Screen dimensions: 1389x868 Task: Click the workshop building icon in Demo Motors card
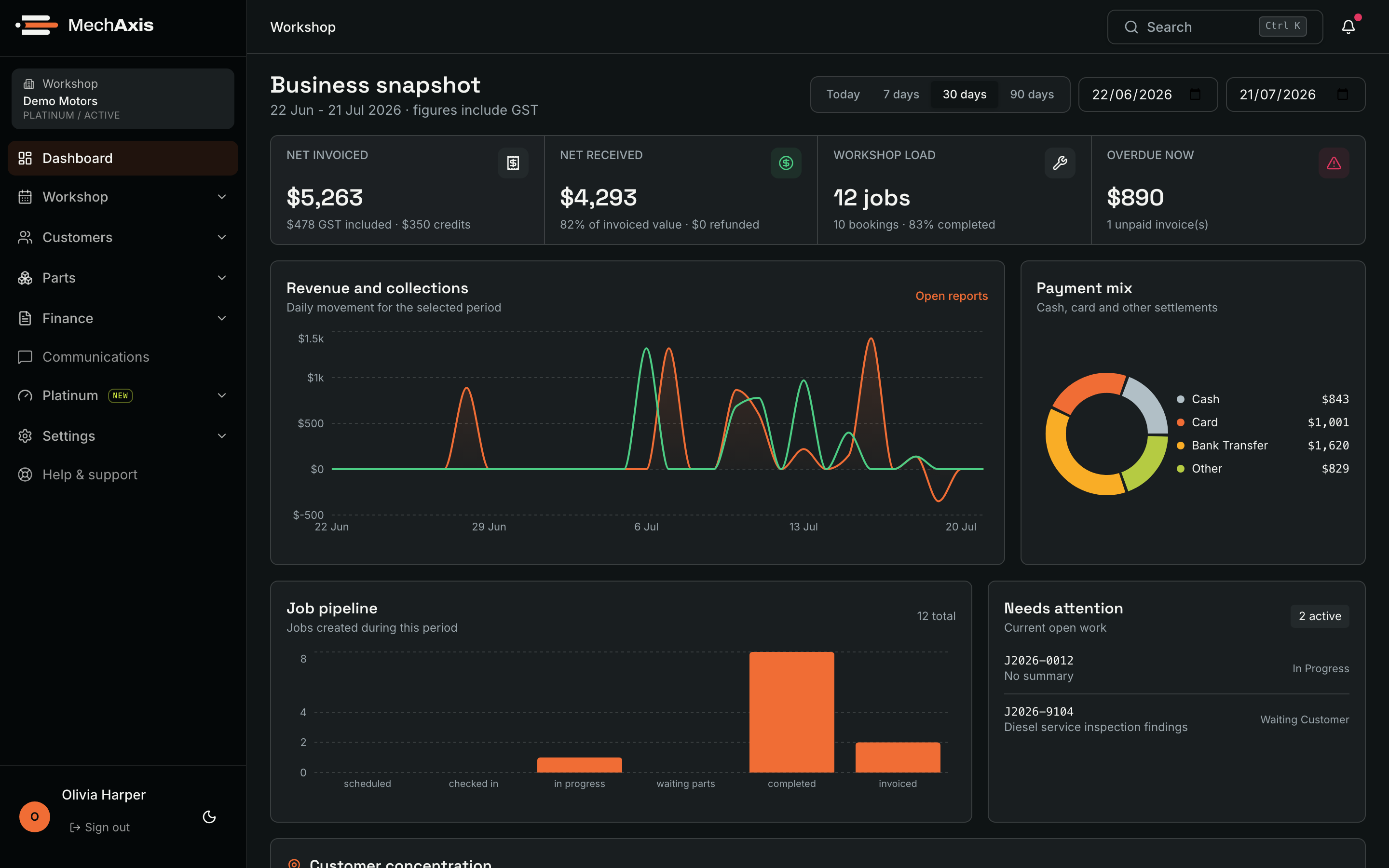point(29,84)
